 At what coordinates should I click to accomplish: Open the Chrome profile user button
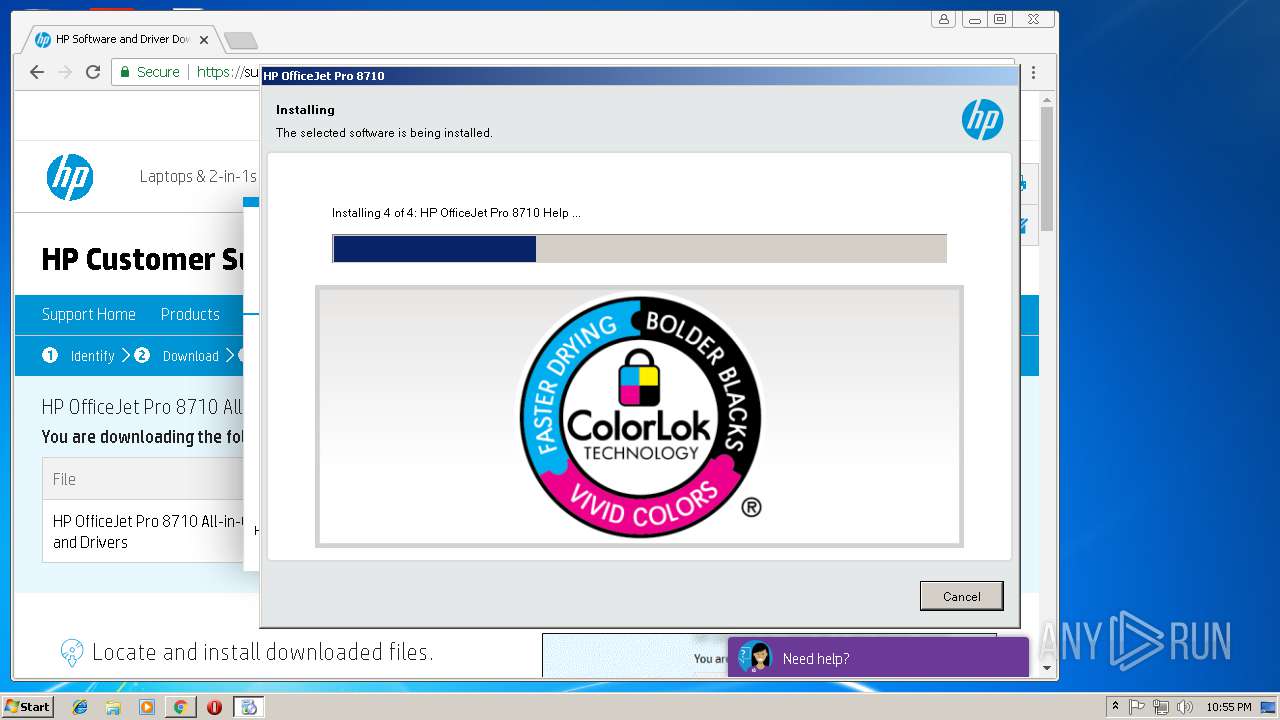tap(943, 19)
